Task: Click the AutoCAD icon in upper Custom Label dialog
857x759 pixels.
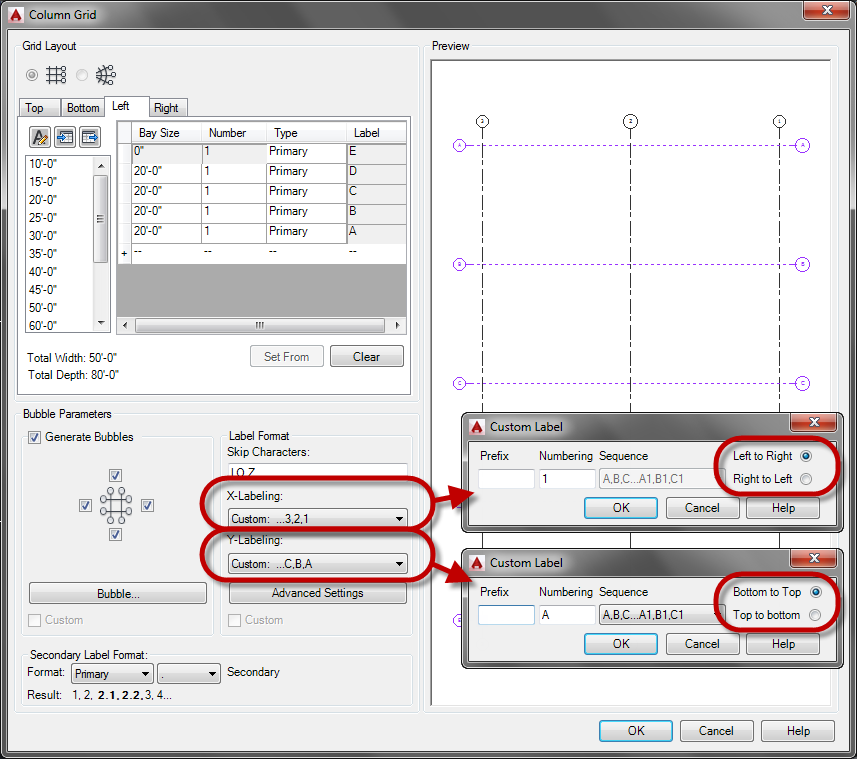Action: [x=475, y=422]
